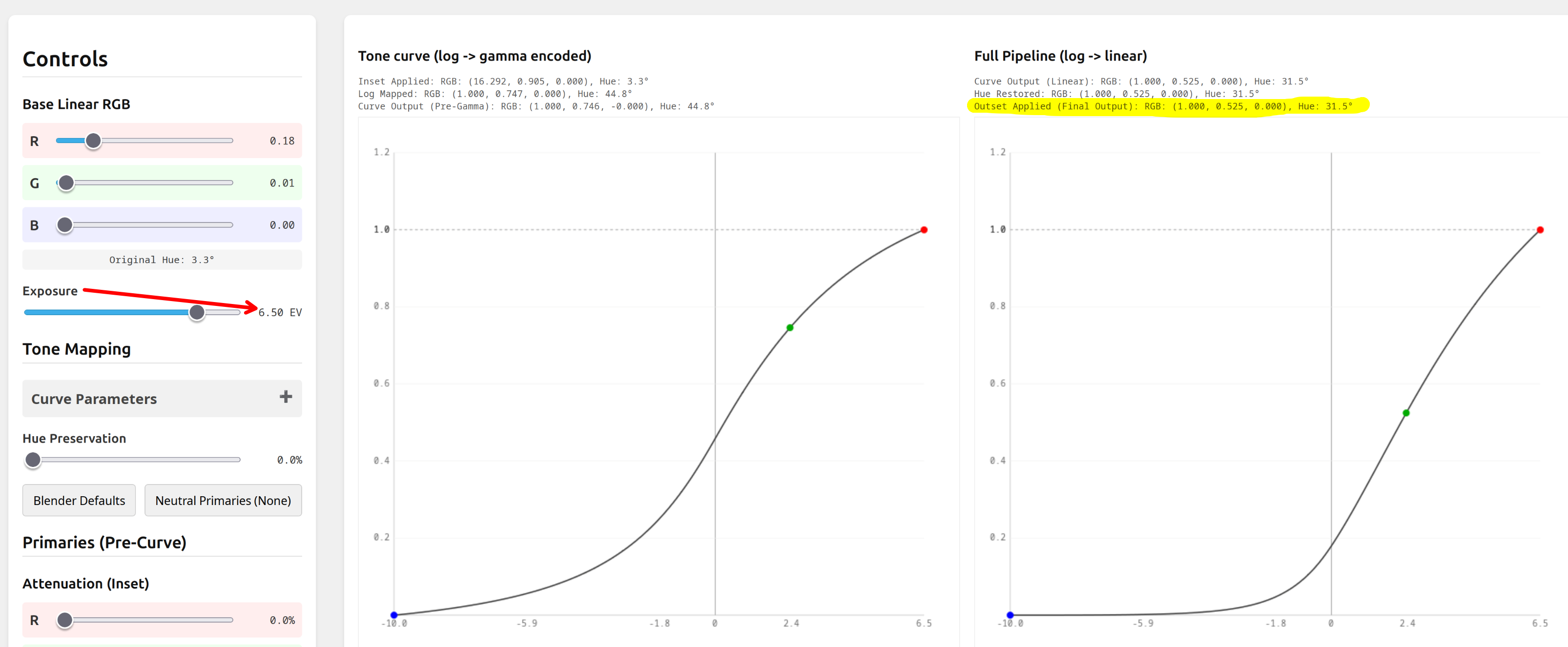
Task: Click the Curve Parameters header
Action: click(x=94, y=399)
